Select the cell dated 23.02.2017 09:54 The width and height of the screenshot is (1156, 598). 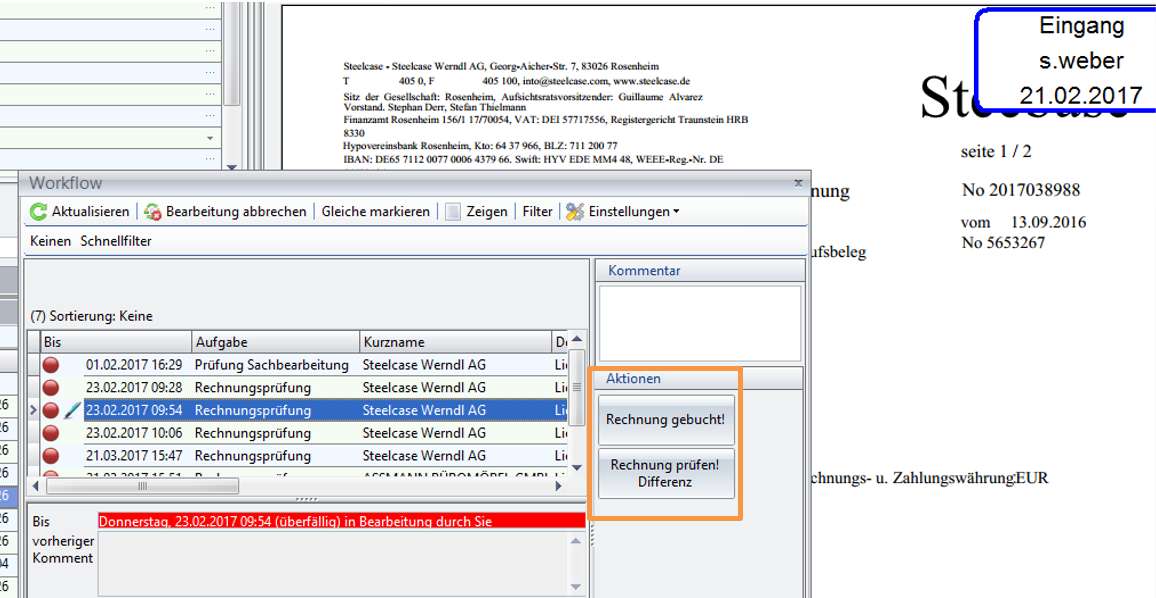tap(133, 411)
